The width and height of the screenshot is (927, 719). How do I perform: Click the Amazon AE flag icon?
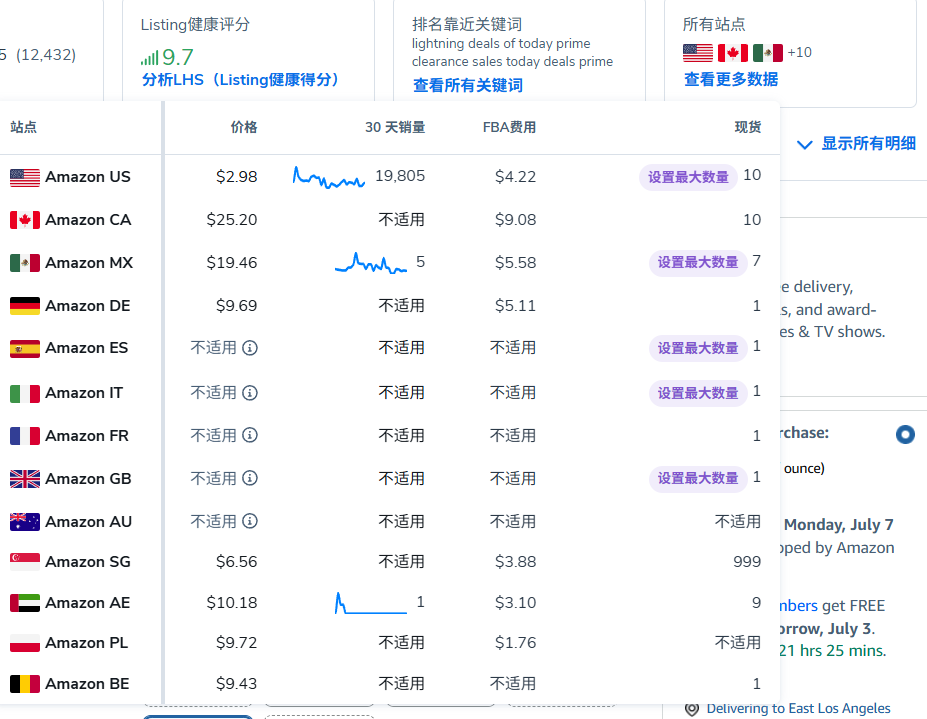[x=25, y=603]
